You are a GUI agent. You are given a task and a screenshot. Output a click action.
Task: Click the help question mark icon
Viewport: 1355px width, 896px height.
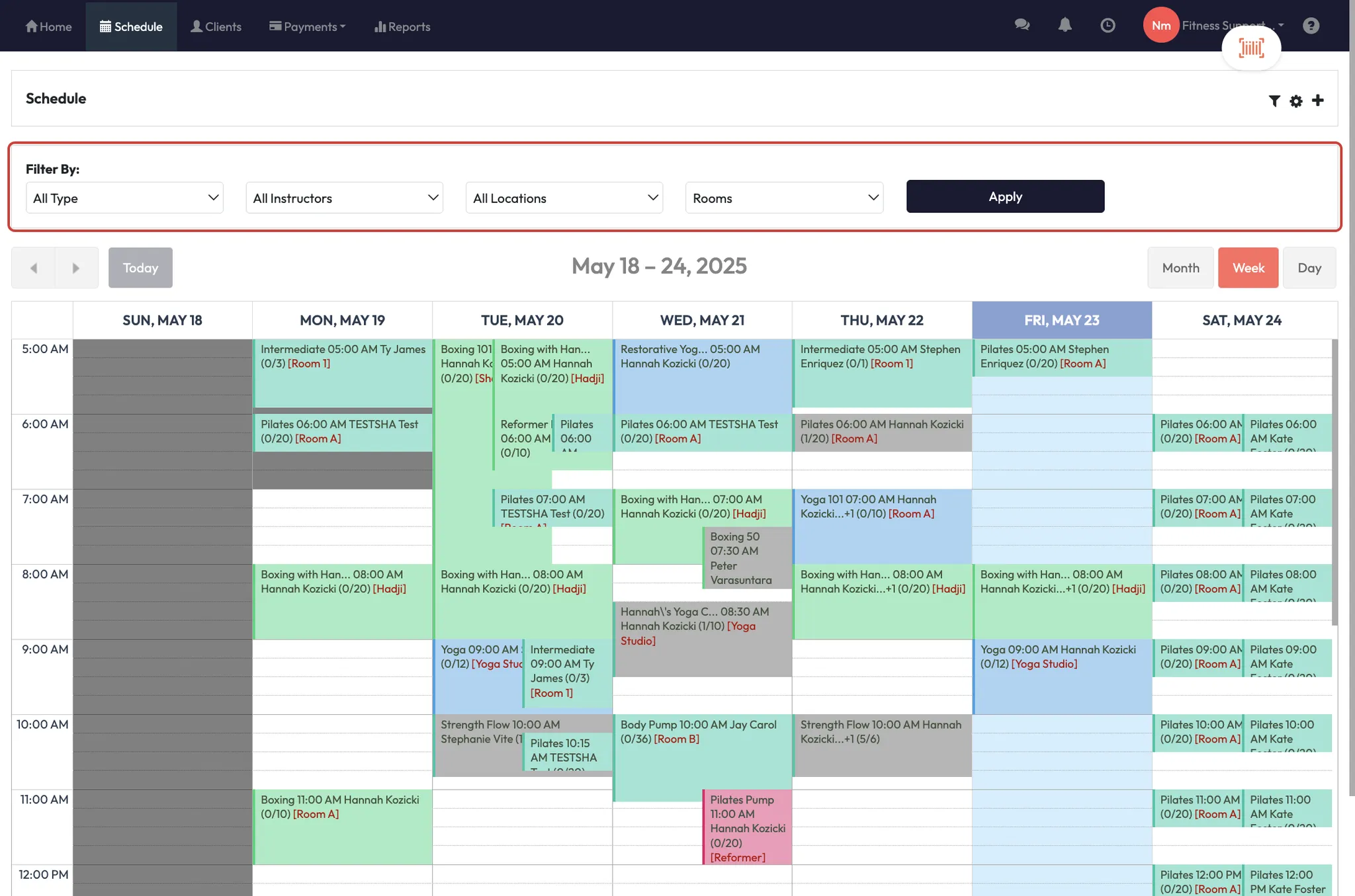pyautogui.click(x=1311, y=25)
